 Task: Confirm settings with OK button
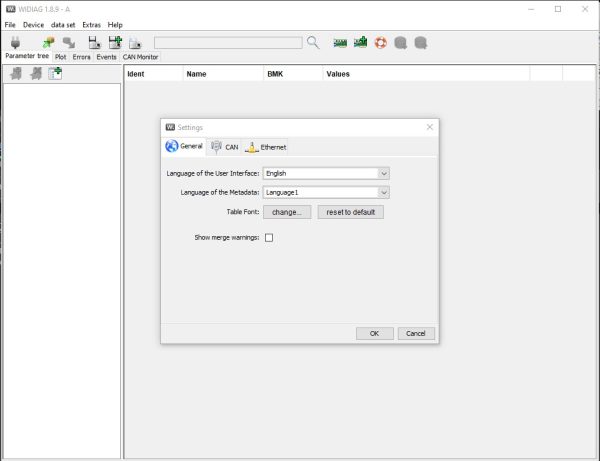[x=374, y=334]
